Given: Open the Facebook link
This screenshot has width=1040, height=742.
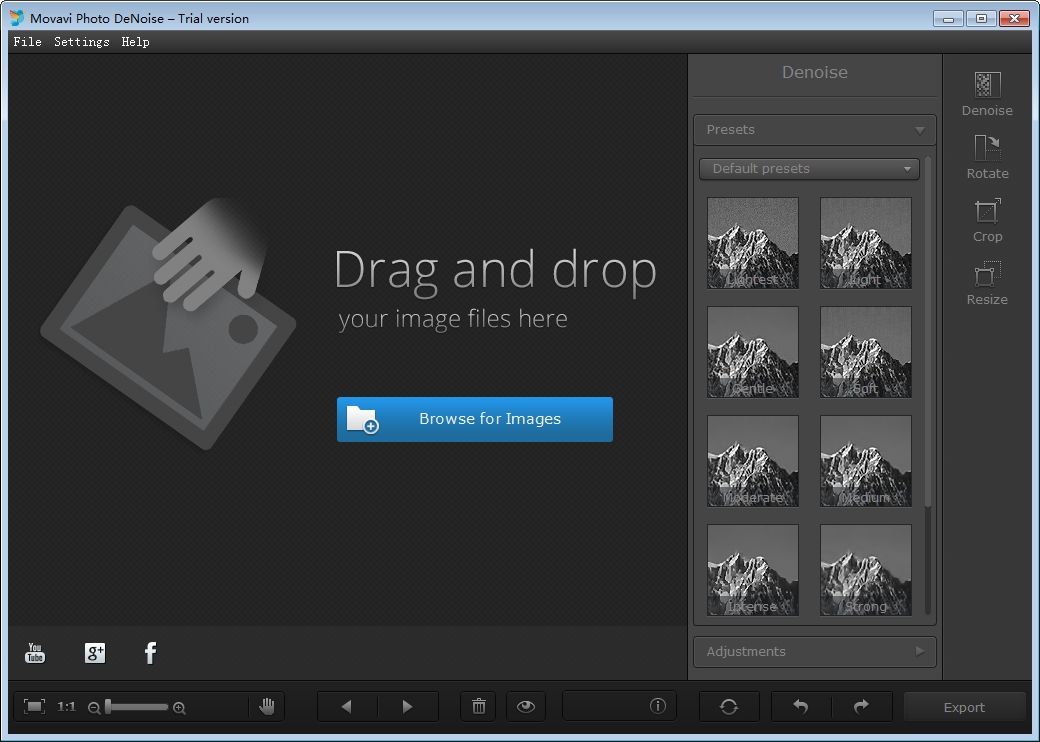Looking at the screenshot, I should pyautogui.click(x=151, y=653).
